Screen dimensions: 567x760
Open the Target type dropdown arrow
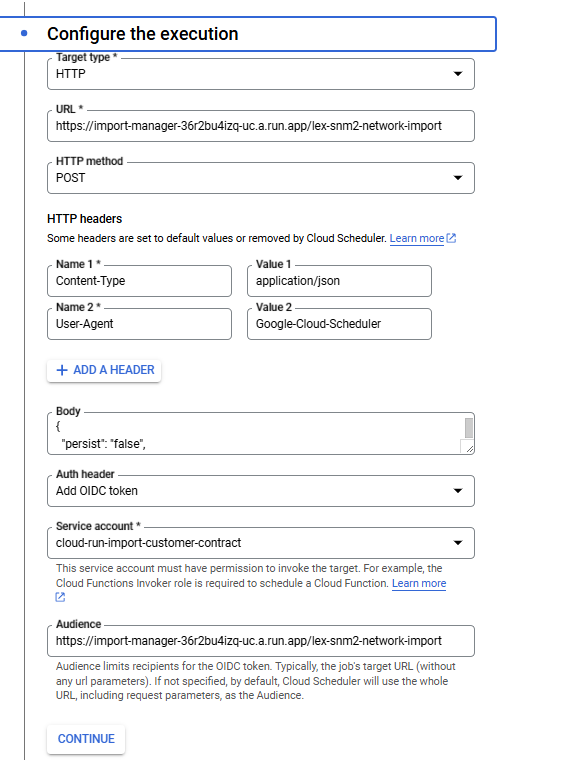tap(457, 74)
